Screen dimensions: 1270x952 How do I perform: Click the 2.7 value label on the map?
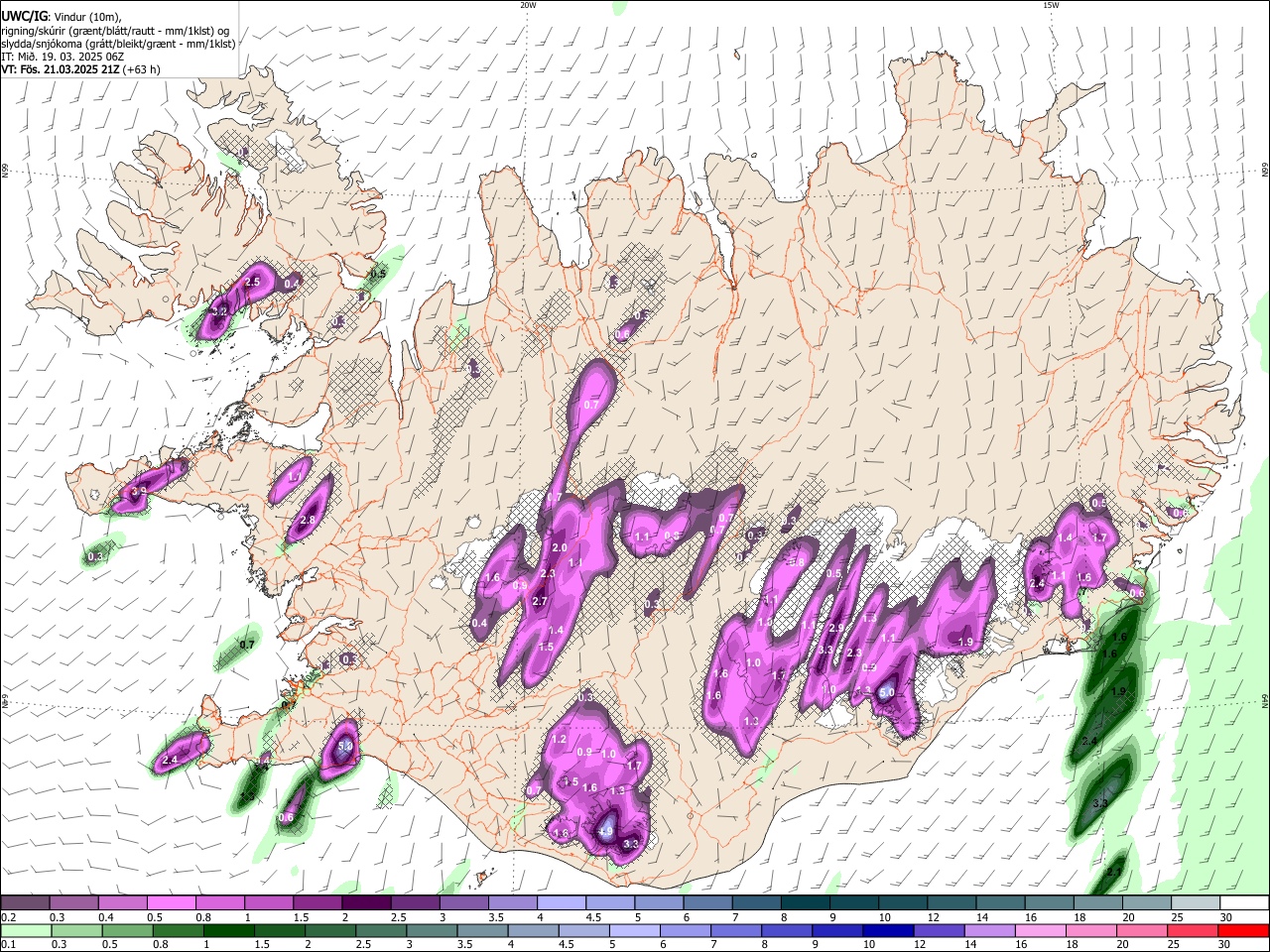coord(540,601)
